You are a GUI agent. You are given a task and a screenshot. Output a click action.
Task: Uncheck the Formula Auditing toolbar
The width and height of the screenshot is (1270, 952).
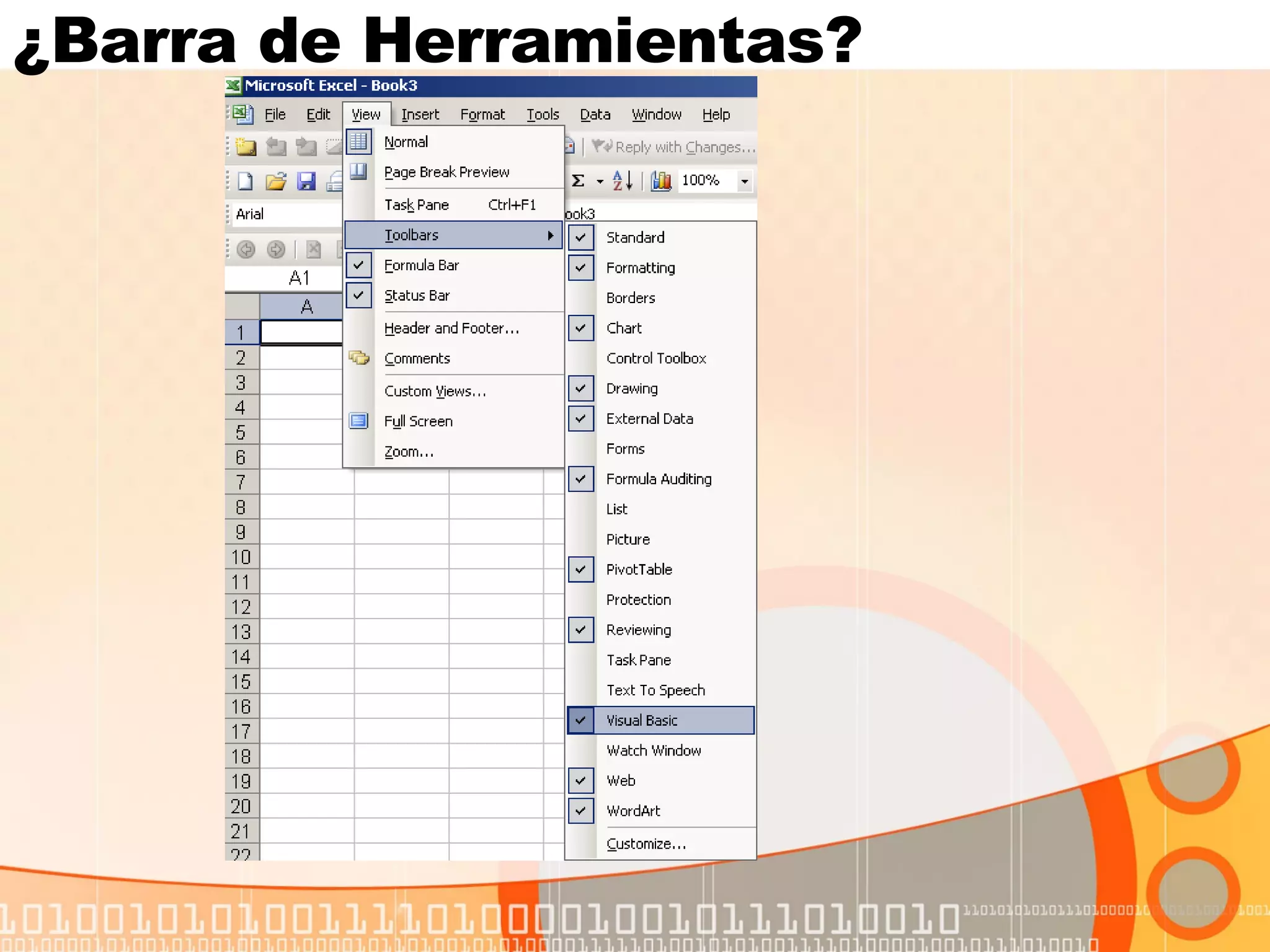581,479
